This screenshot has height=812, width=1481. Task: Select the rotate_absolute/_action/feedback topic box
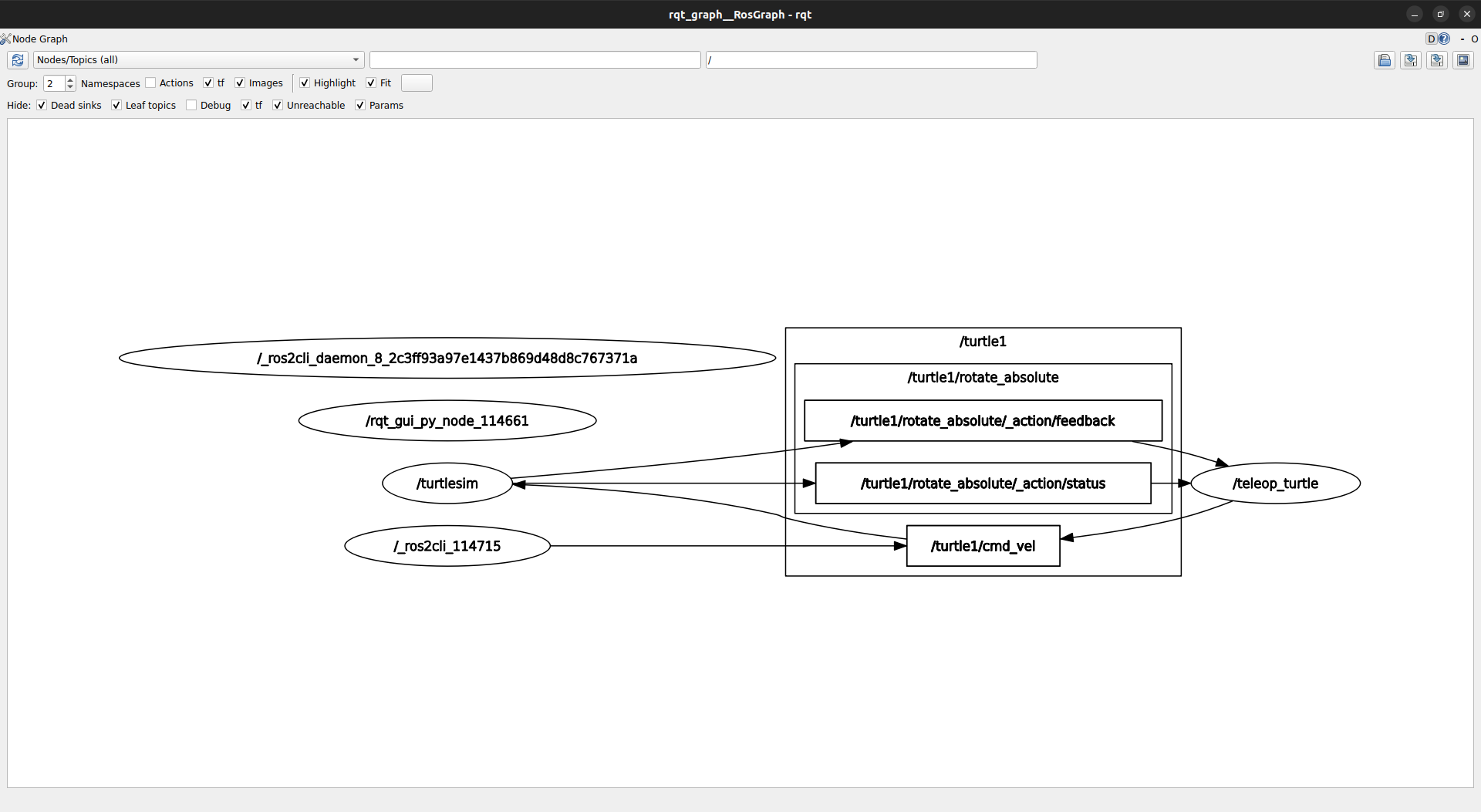(x=983, y=421)
